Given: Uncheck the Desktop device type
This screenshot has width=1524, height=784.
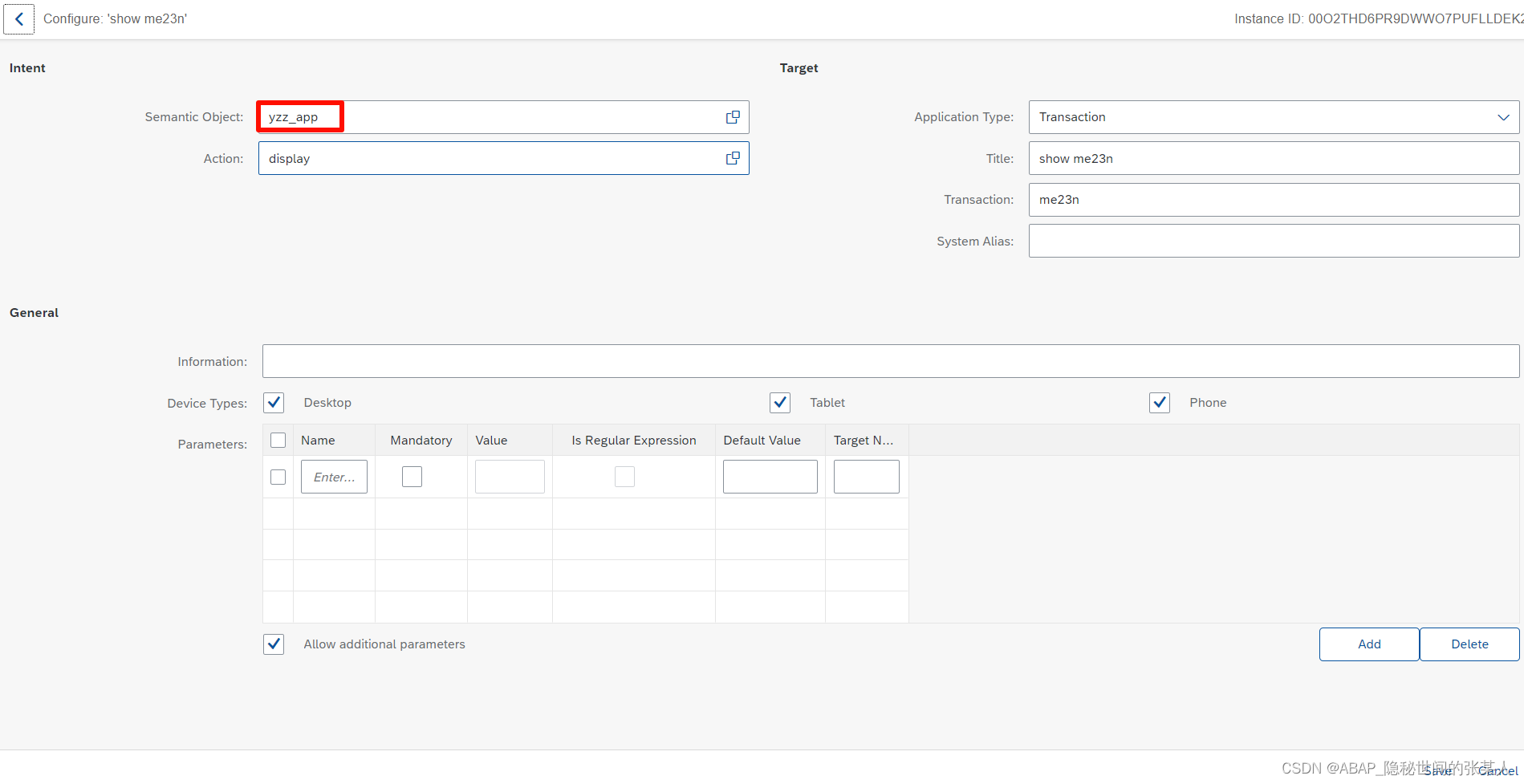Looking at the screenshot, I should click(x=274, y=403).
